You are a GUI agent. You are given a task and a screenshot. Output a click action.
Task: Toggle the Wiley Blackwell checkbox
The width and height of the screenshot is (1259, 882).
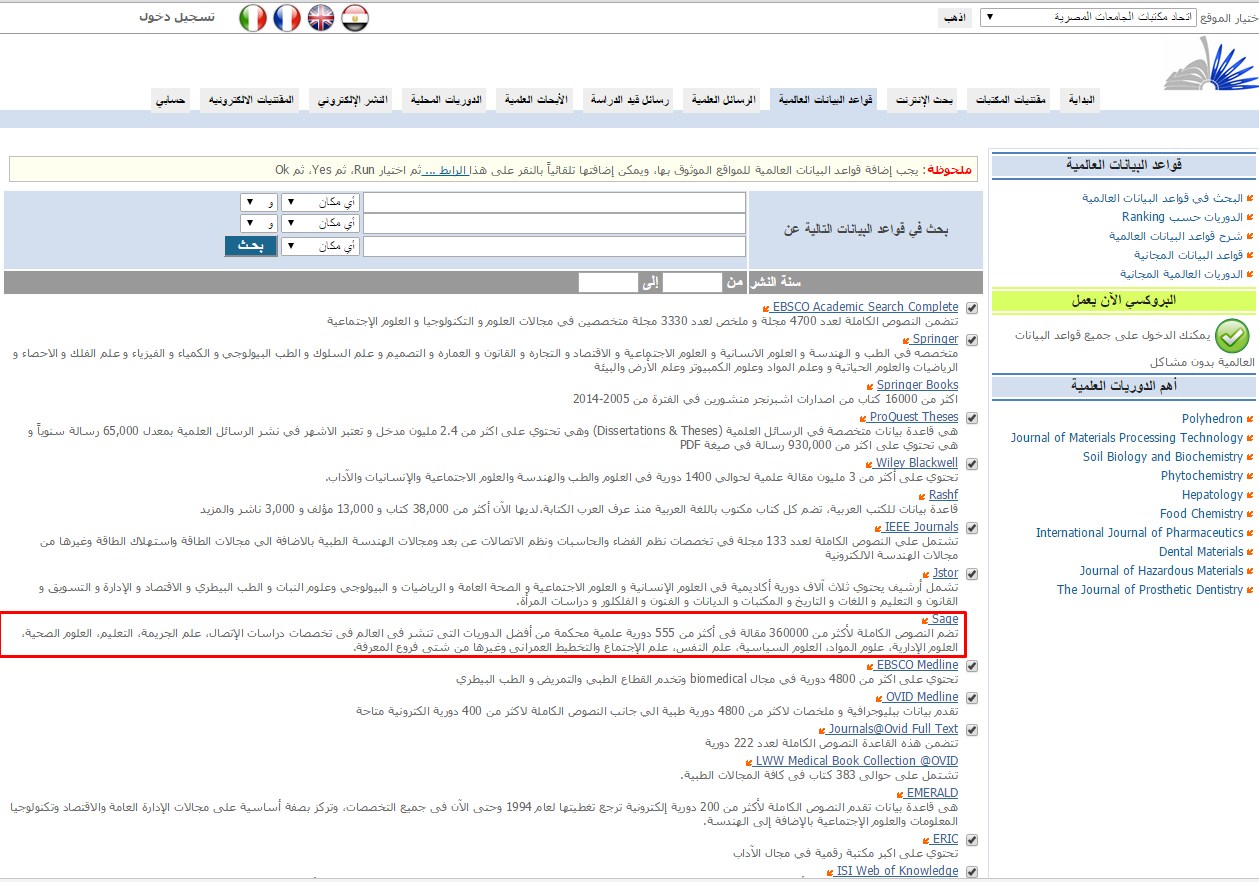(x=972, y=464)
